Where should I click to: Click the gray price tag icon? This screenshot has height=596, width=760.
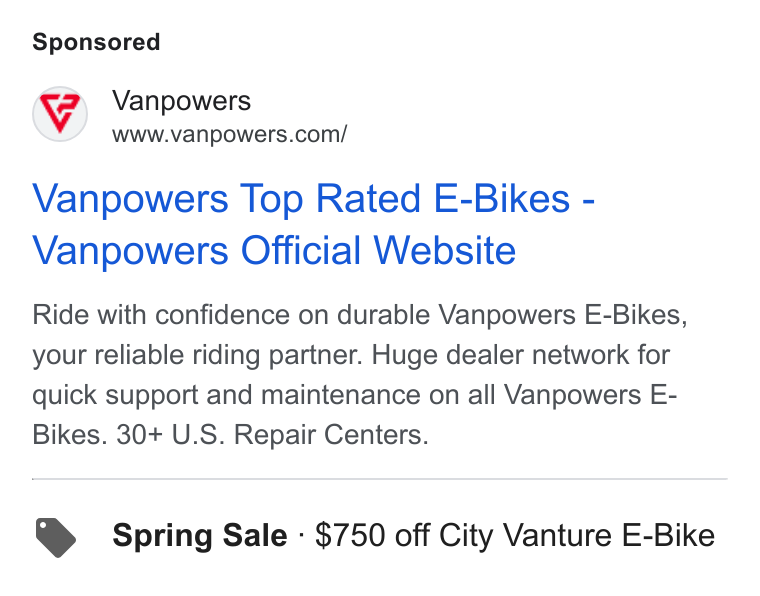(x=56, y=537)
